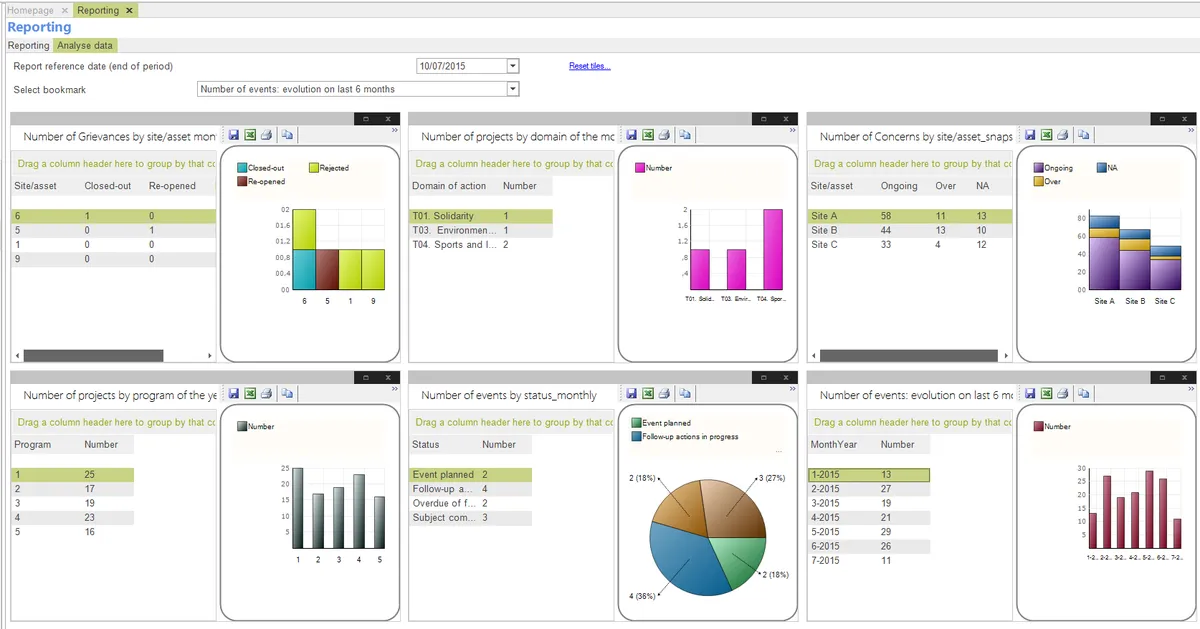1200x629 pixels.
Task: Print the events evolution tile
Action: click(x=1062, y=393)
